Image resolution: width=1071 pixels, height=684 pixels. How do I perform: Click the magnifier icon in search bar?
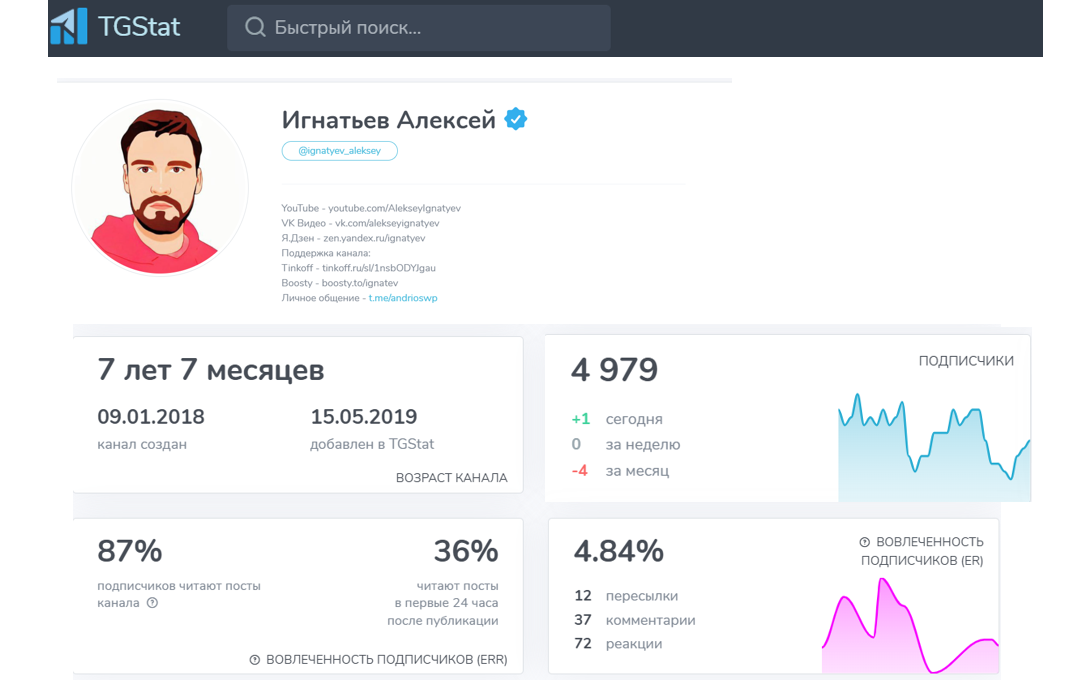[x=256, y=28]
